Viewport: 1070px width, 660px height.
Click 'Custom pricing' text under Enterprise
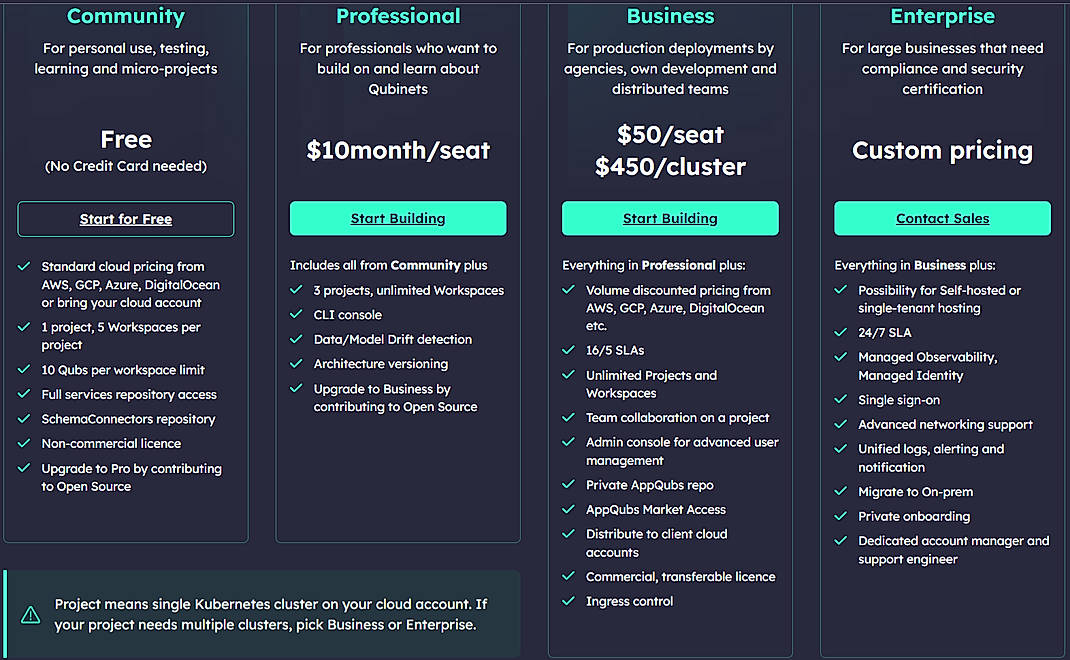[x=942, y=151]
